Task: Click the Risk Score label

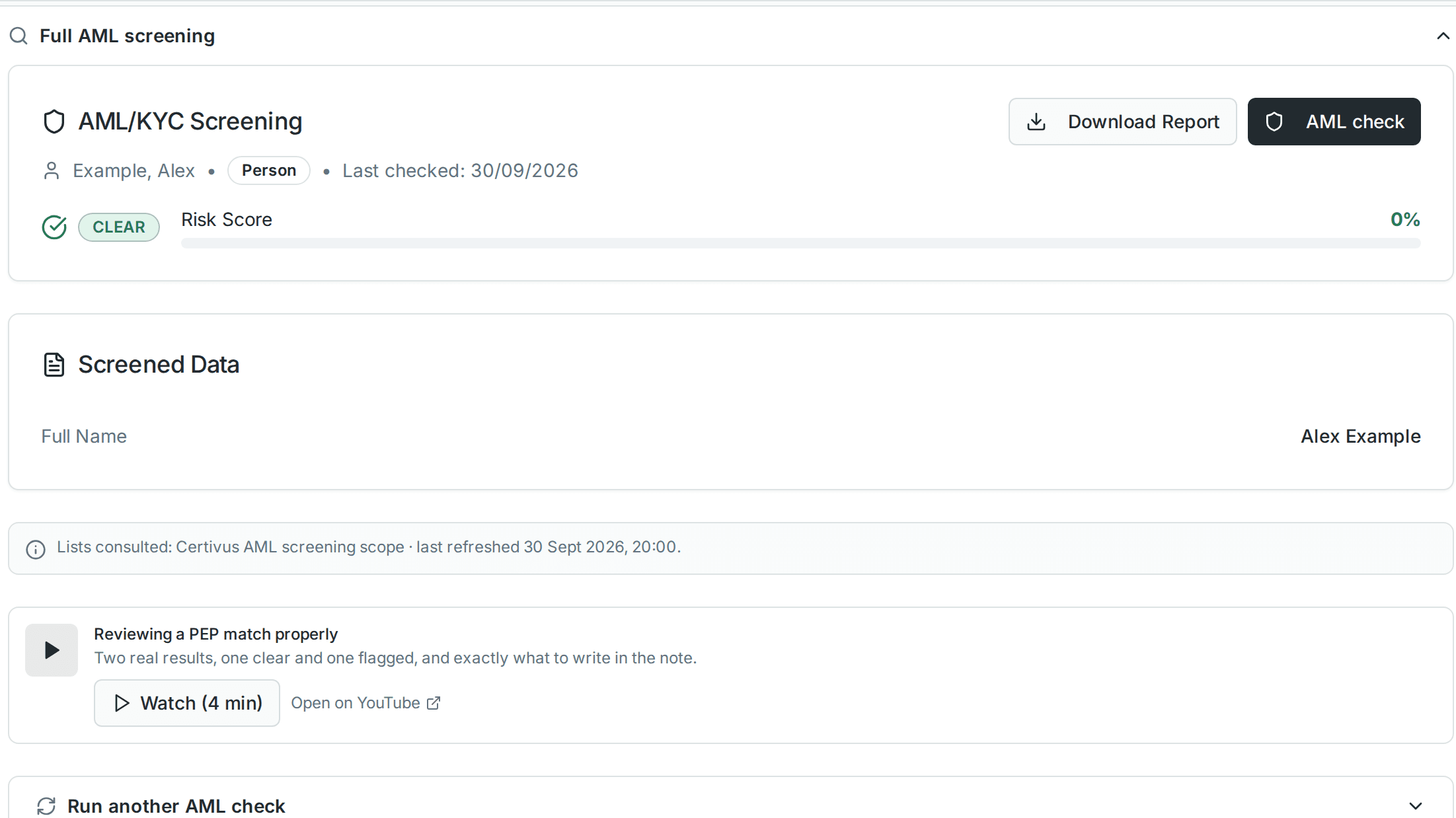Action: (x=227, y=219)
